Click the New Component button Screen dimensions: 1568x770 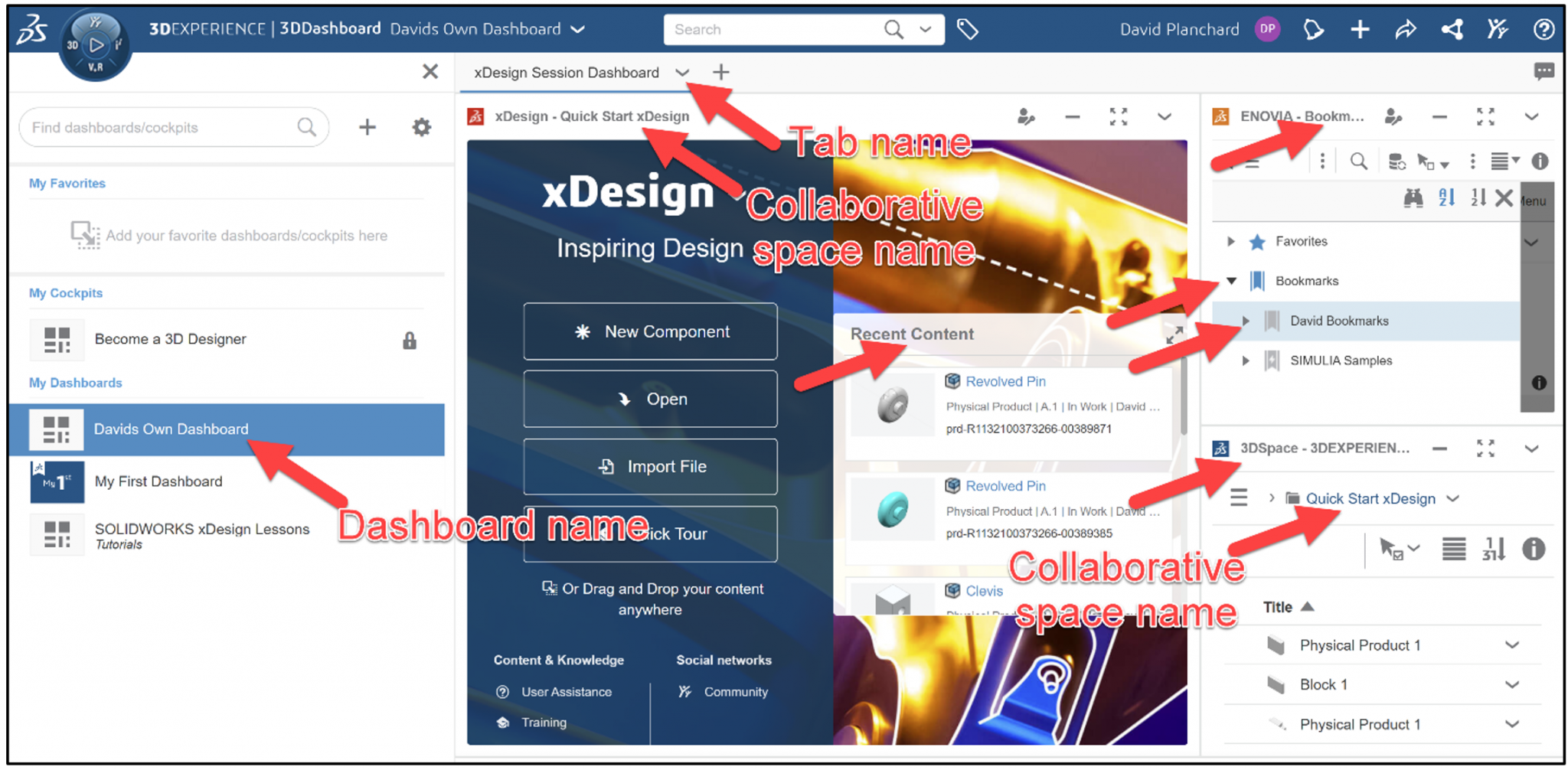[650, 331]
